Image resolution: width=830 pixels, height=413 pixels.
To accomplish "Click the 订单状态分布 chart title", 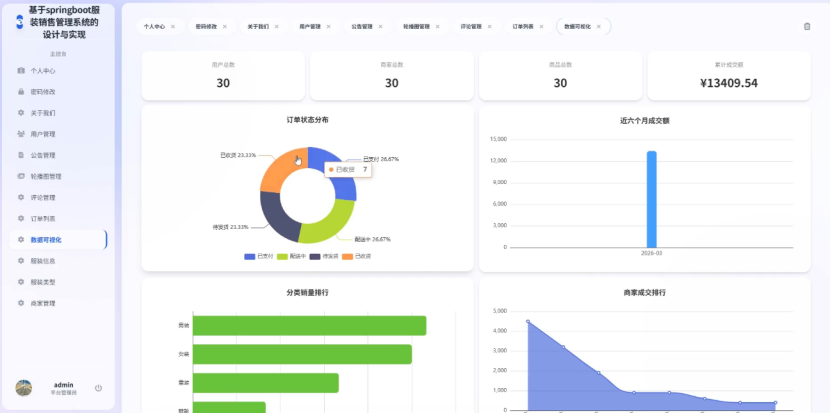I will [x=308, y=120].
